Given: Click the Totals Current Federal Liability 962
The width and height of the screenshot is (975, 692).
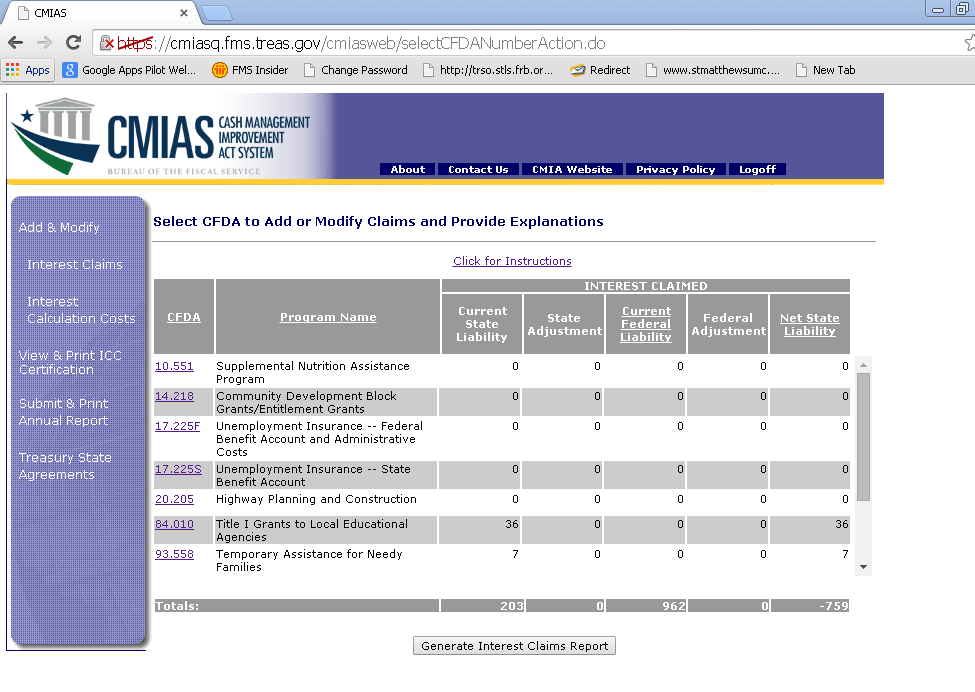Looking at the screenshot, I should pyautogui.click(x=673, y=606).
